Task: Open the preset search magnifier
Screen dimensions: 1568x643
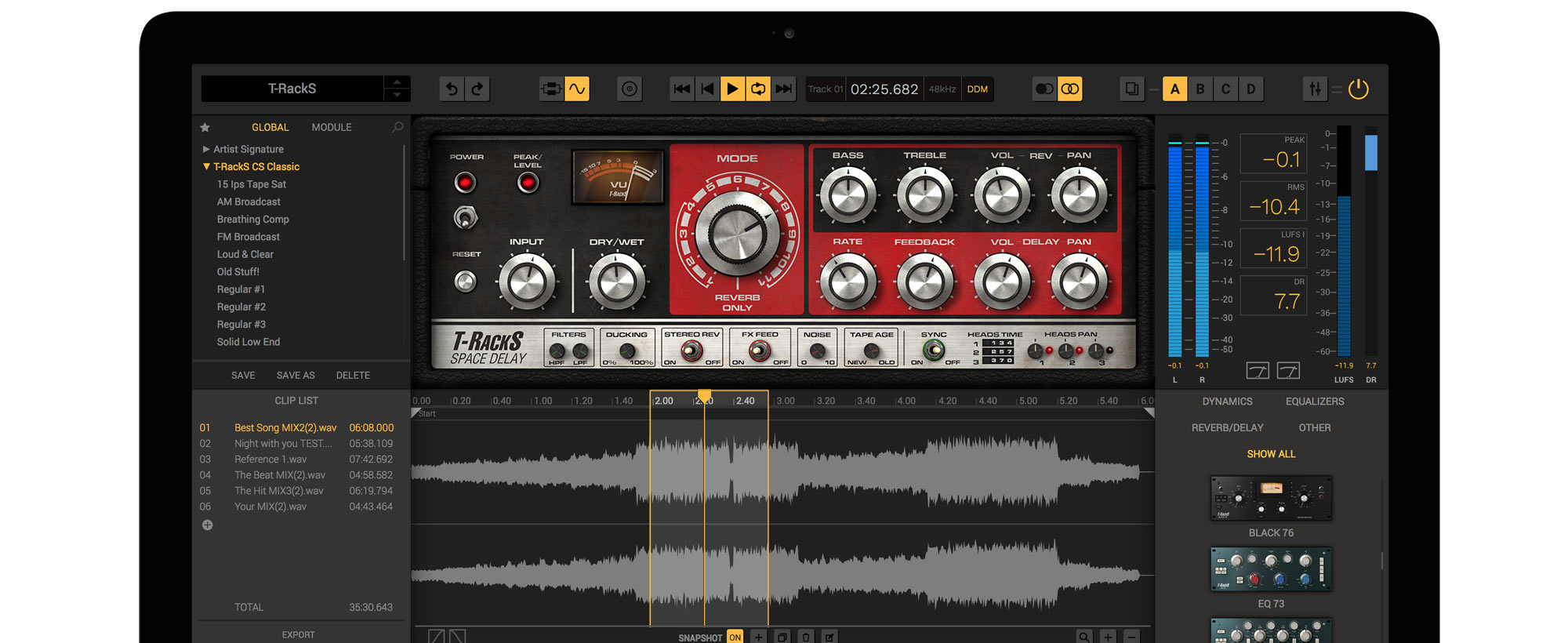Action: tap(397, 127)
